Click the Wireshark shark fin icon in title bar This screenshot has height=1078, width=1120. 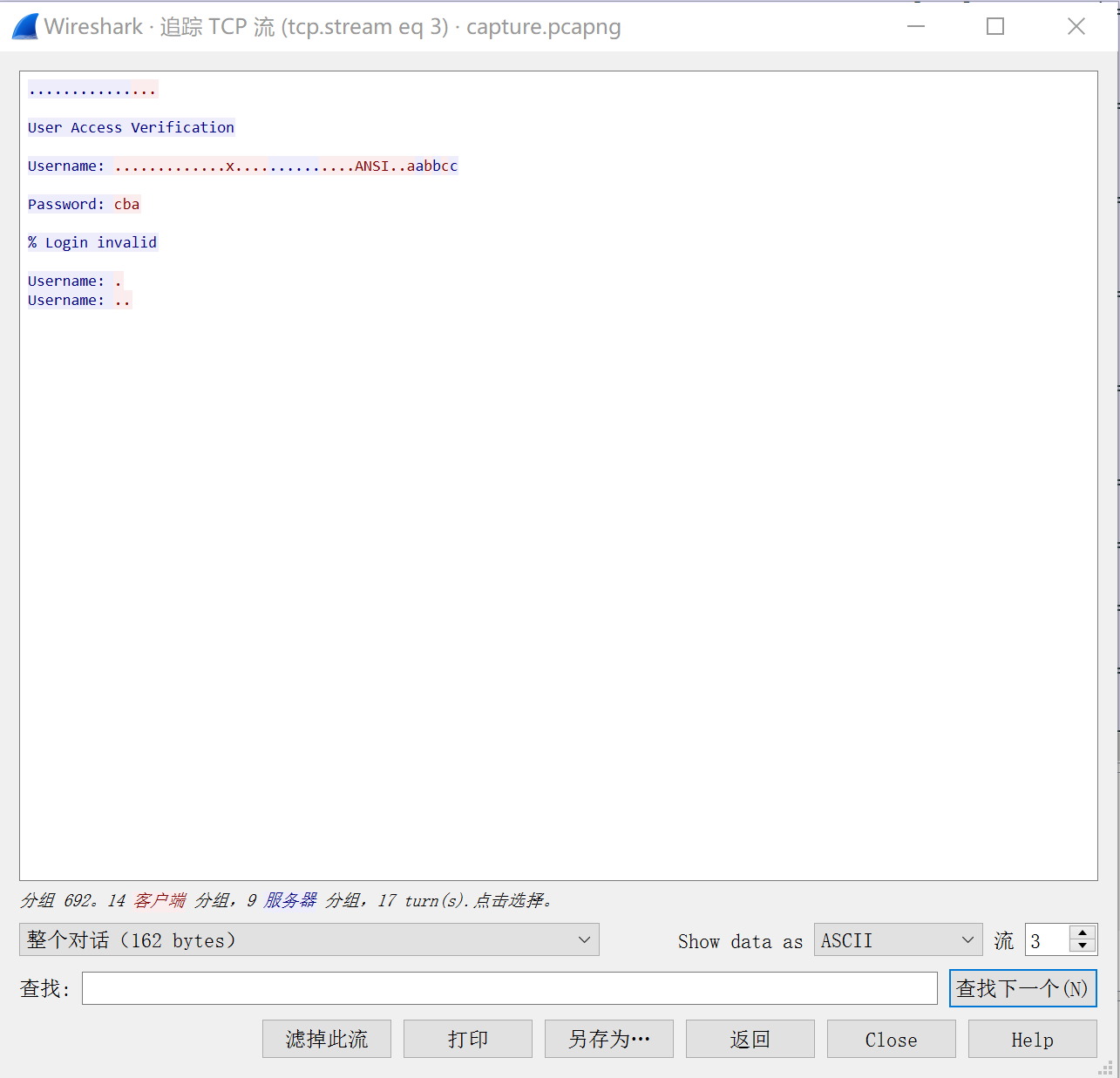[24, 25]
